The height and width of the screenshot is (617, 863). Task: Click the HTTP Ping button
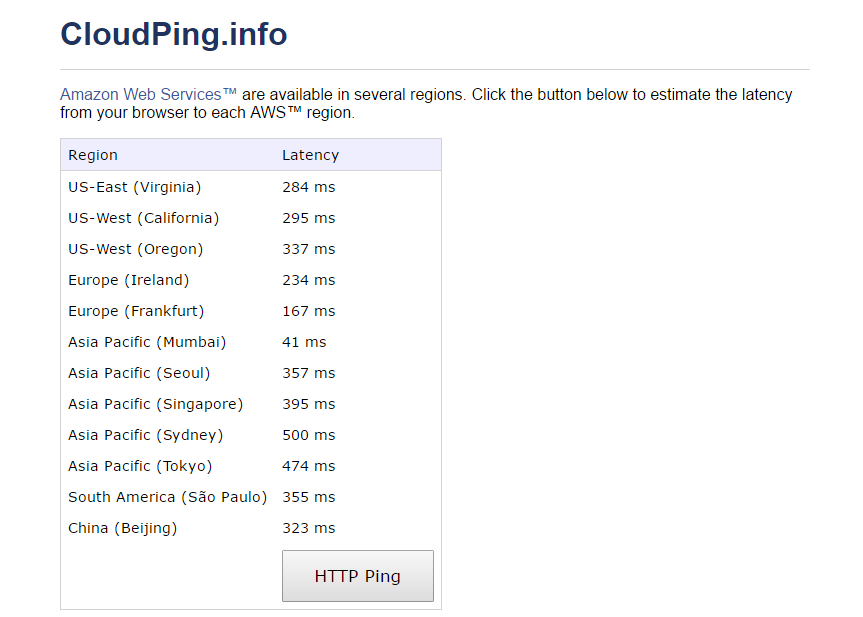click(357, 576)
